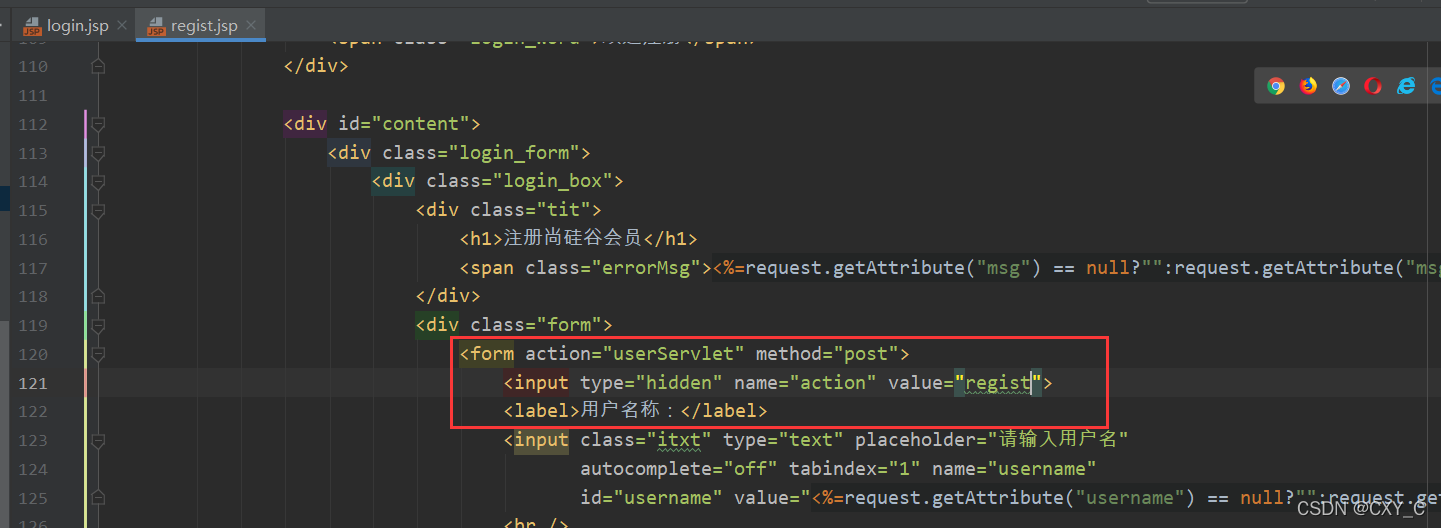Viewport: 1441px width, 528px height.
Task: Click the method="post" attribute
Action: (827, 354)
